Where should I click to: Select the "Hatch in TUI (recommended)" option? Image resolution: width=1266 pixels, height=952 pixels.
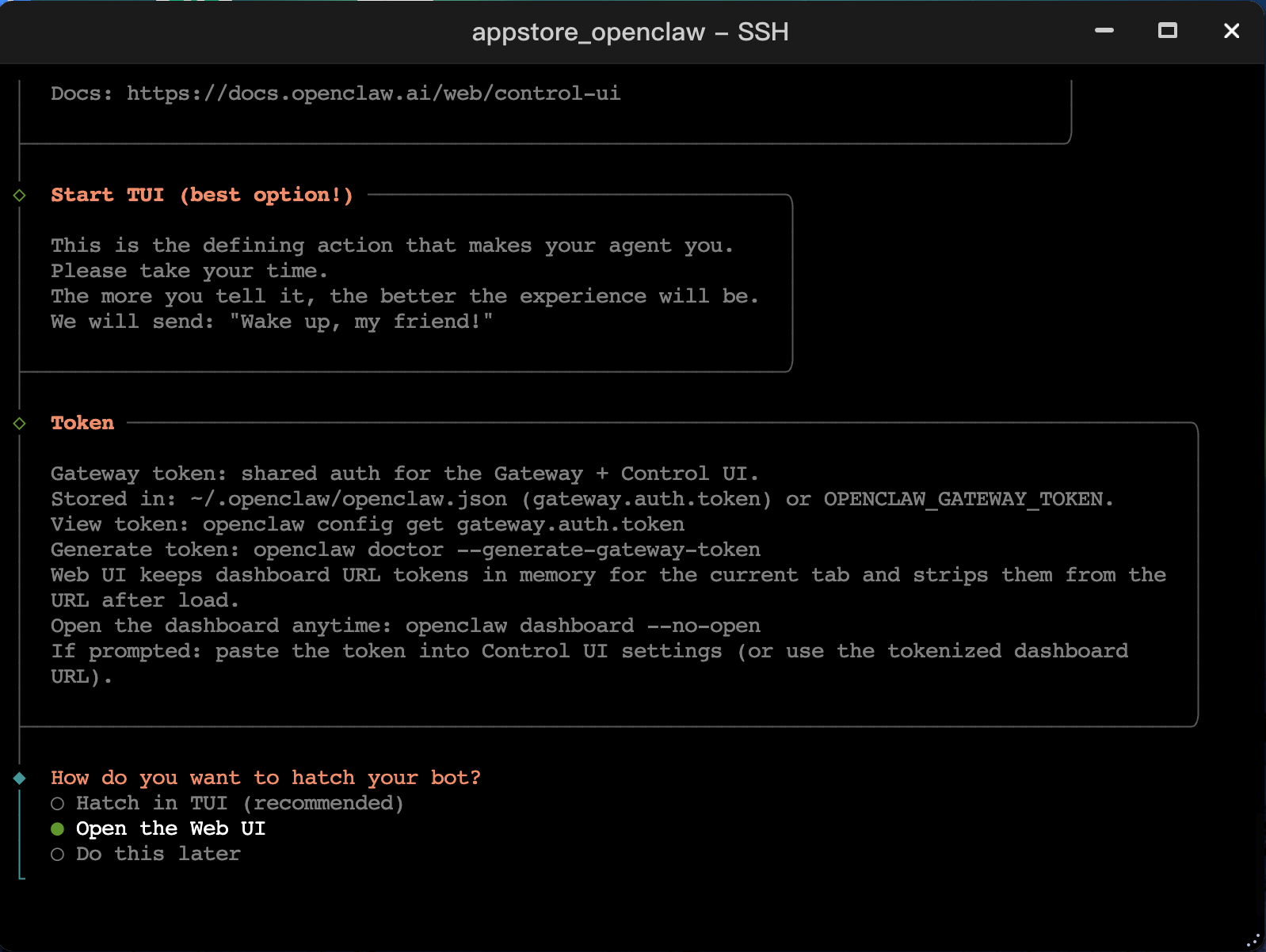tap(239, 803)
